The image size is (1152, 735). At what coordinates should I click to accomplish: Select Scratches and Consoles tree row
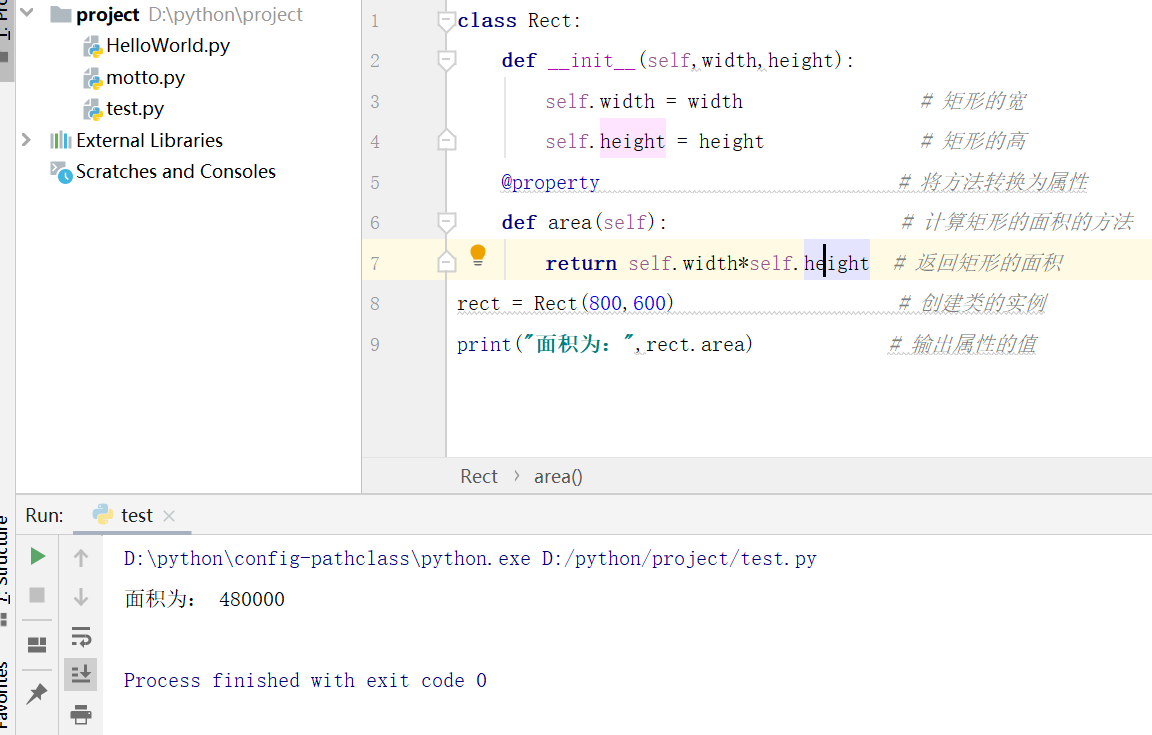pyautogui.click(x=176, y=172)
